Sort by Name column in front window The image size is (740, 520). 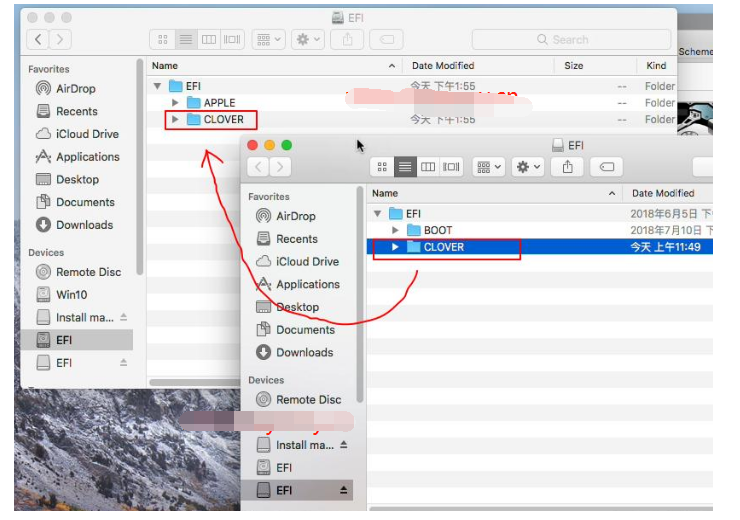[494, 193]
